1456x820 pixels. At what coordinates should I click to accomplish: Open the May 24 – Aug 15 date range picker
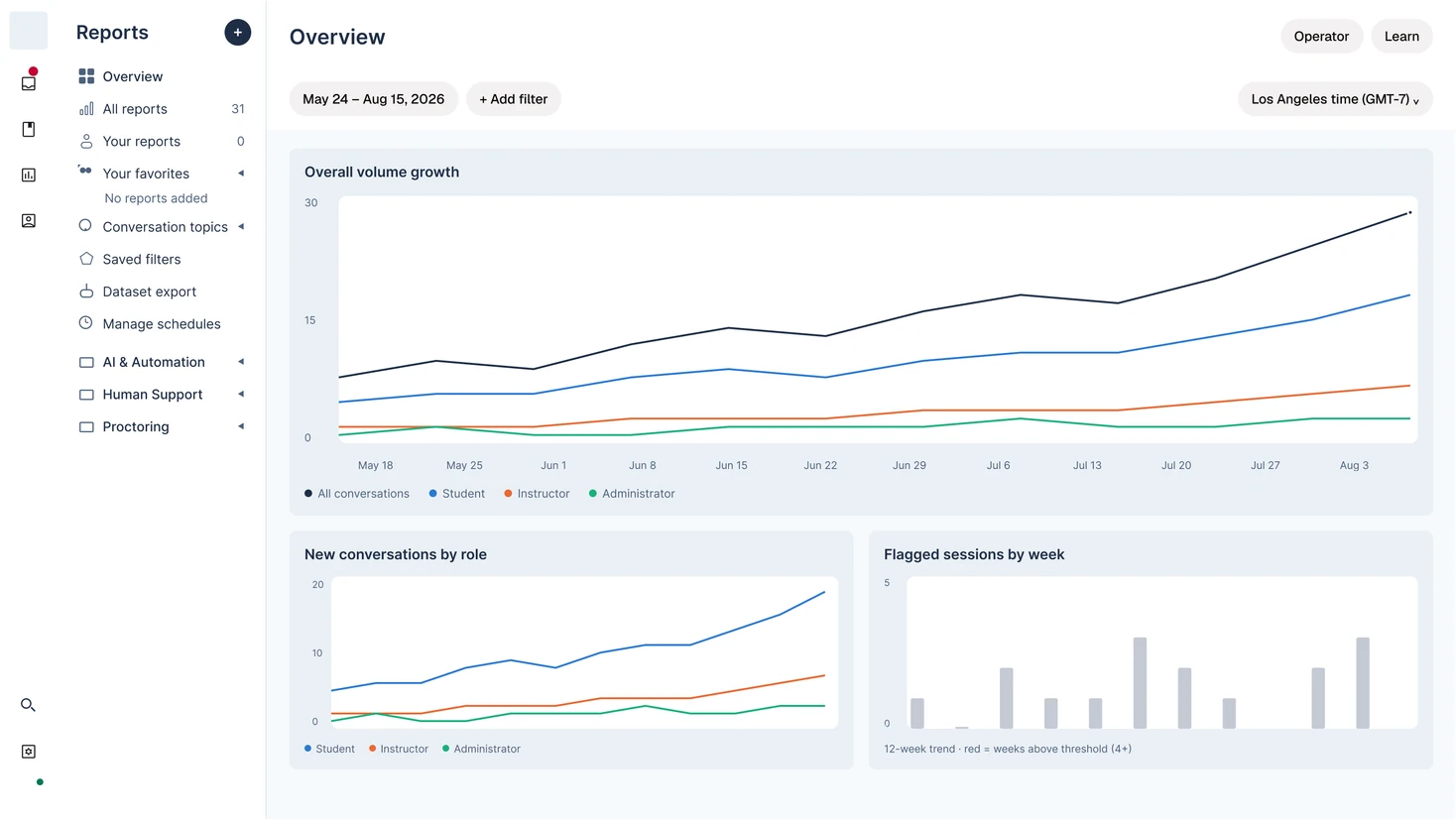(374, 99)
